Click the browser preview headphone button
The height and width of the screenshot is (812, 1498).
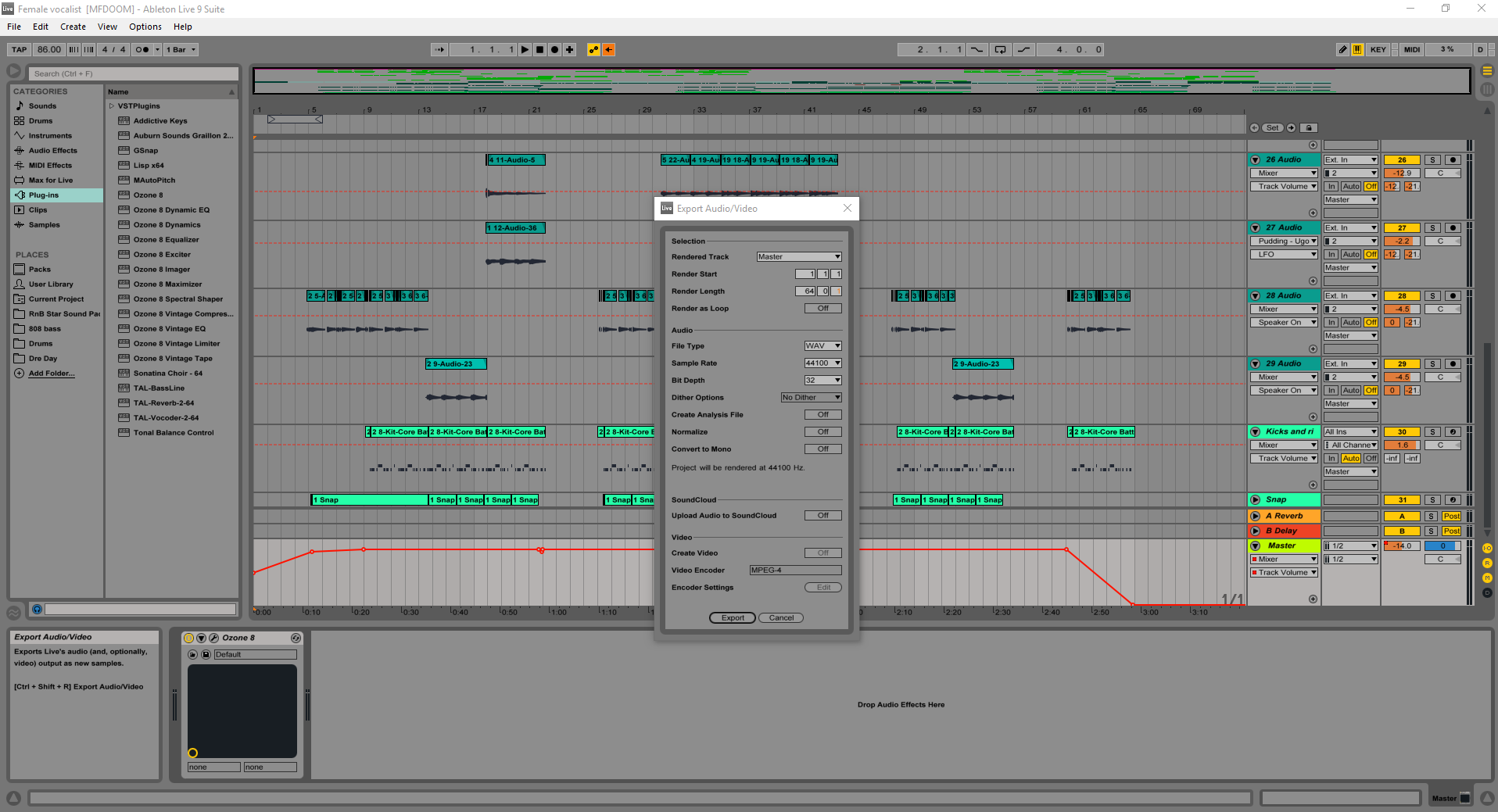coord(37,609)
